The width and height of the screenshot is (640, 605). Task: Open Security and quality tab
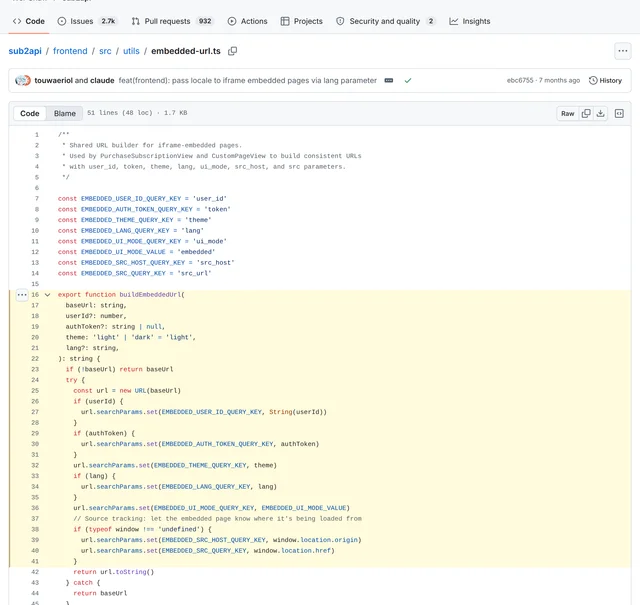(385, 21)
